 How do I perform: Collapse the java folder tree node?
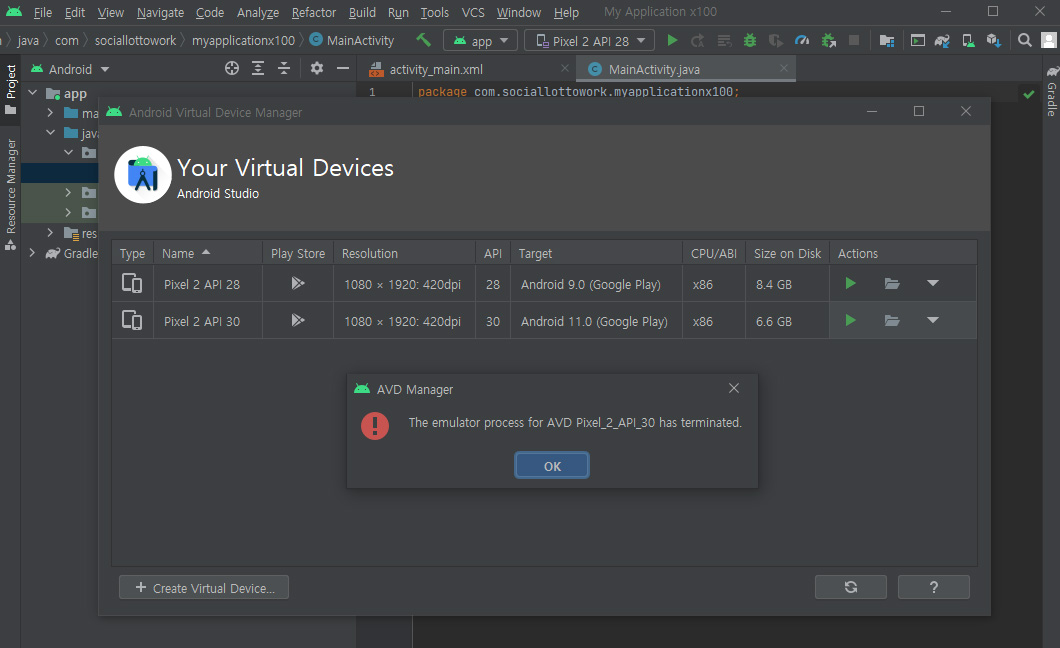coord(51,132)
